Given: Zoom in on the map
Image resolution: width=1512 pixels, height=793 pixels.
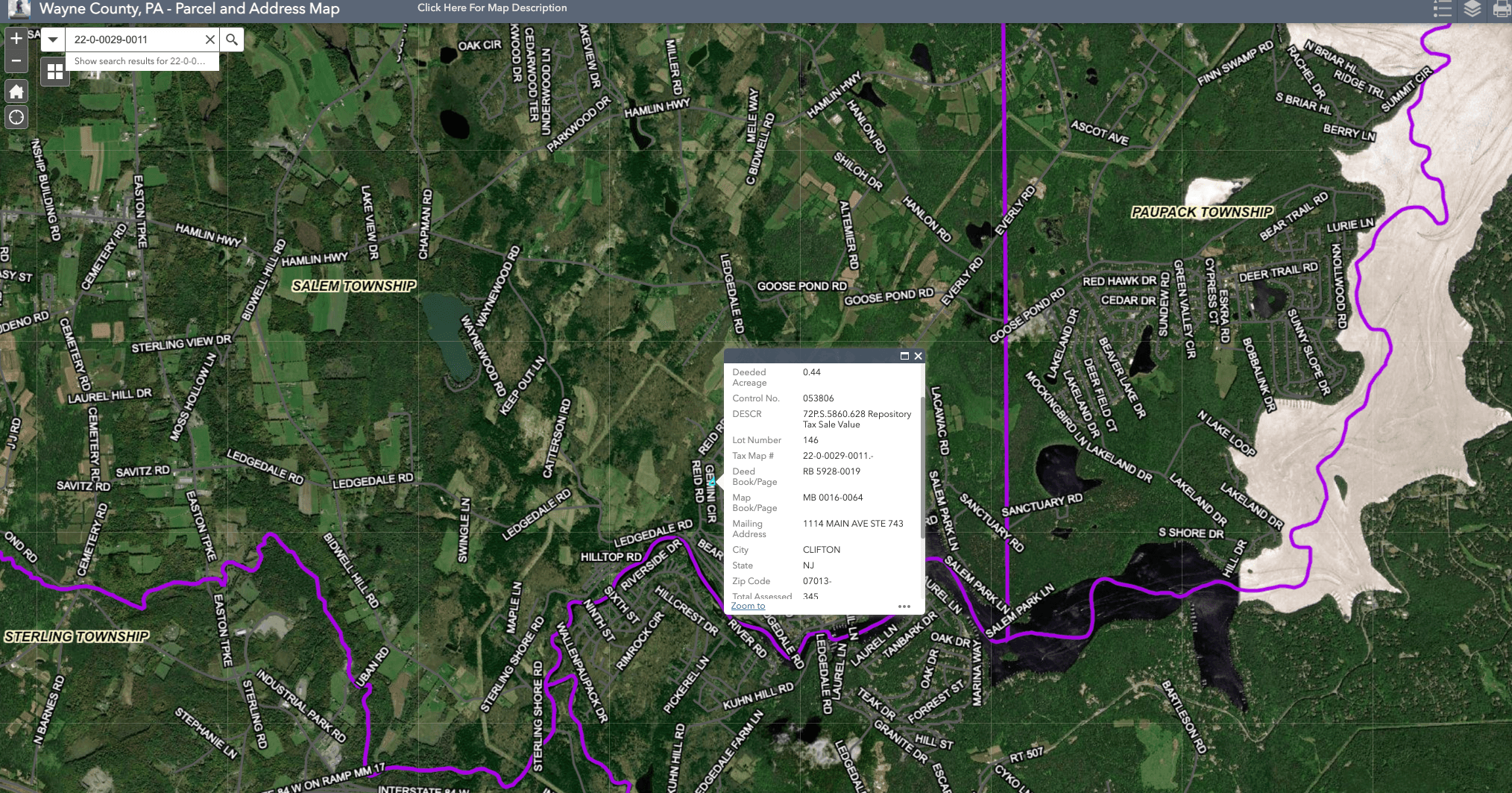Looking at the screenshot, I should [x=16, y=39].
